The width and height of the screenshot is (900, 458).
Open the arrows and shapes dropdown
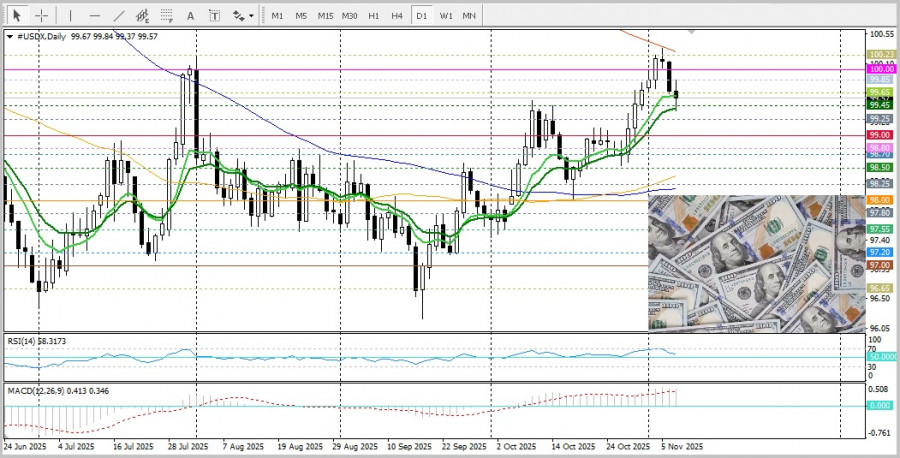click(x=242, y=16)
